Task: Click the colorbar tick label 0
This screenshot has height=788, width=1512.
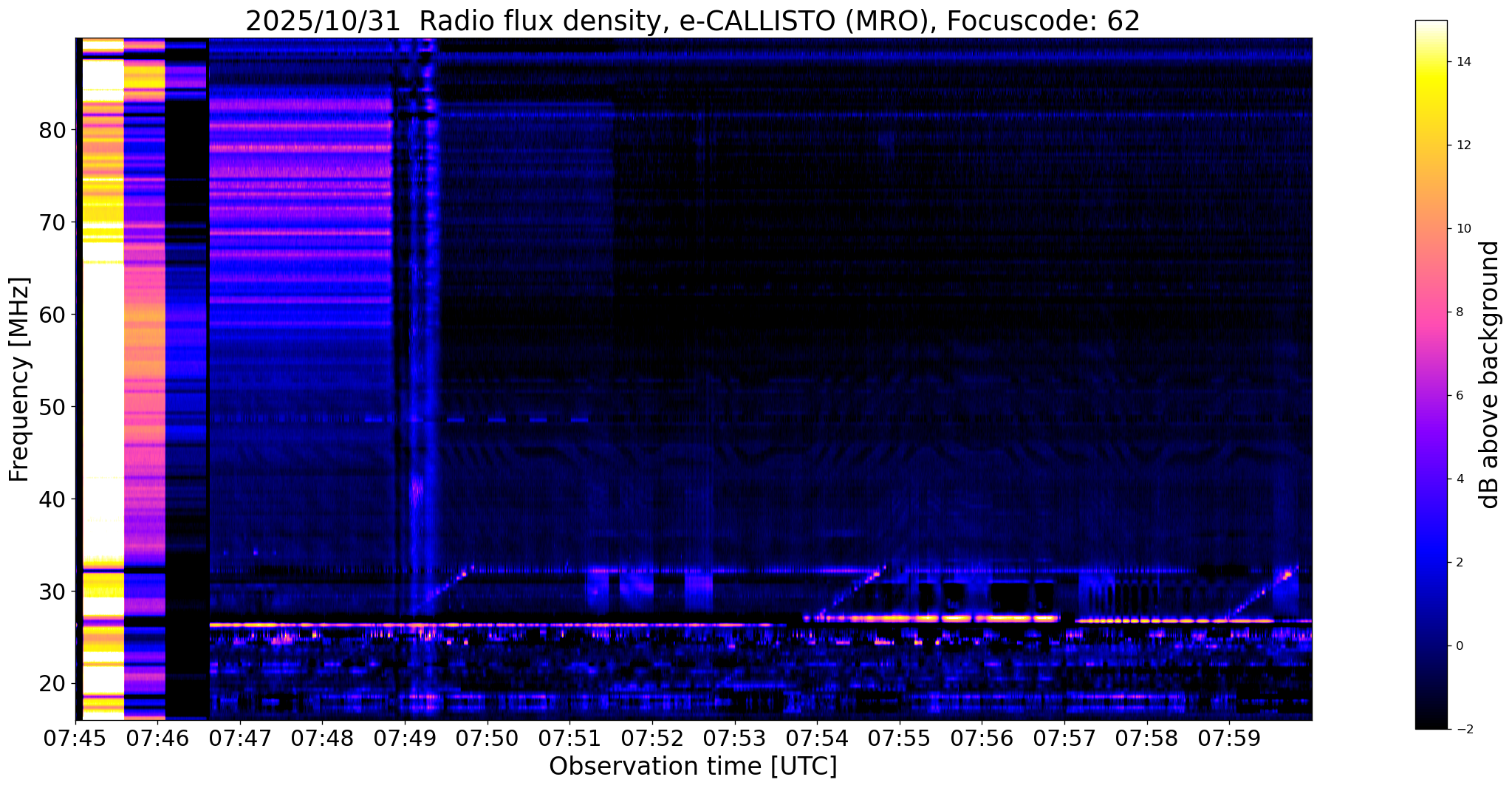Action: (x=1458, y=646)
